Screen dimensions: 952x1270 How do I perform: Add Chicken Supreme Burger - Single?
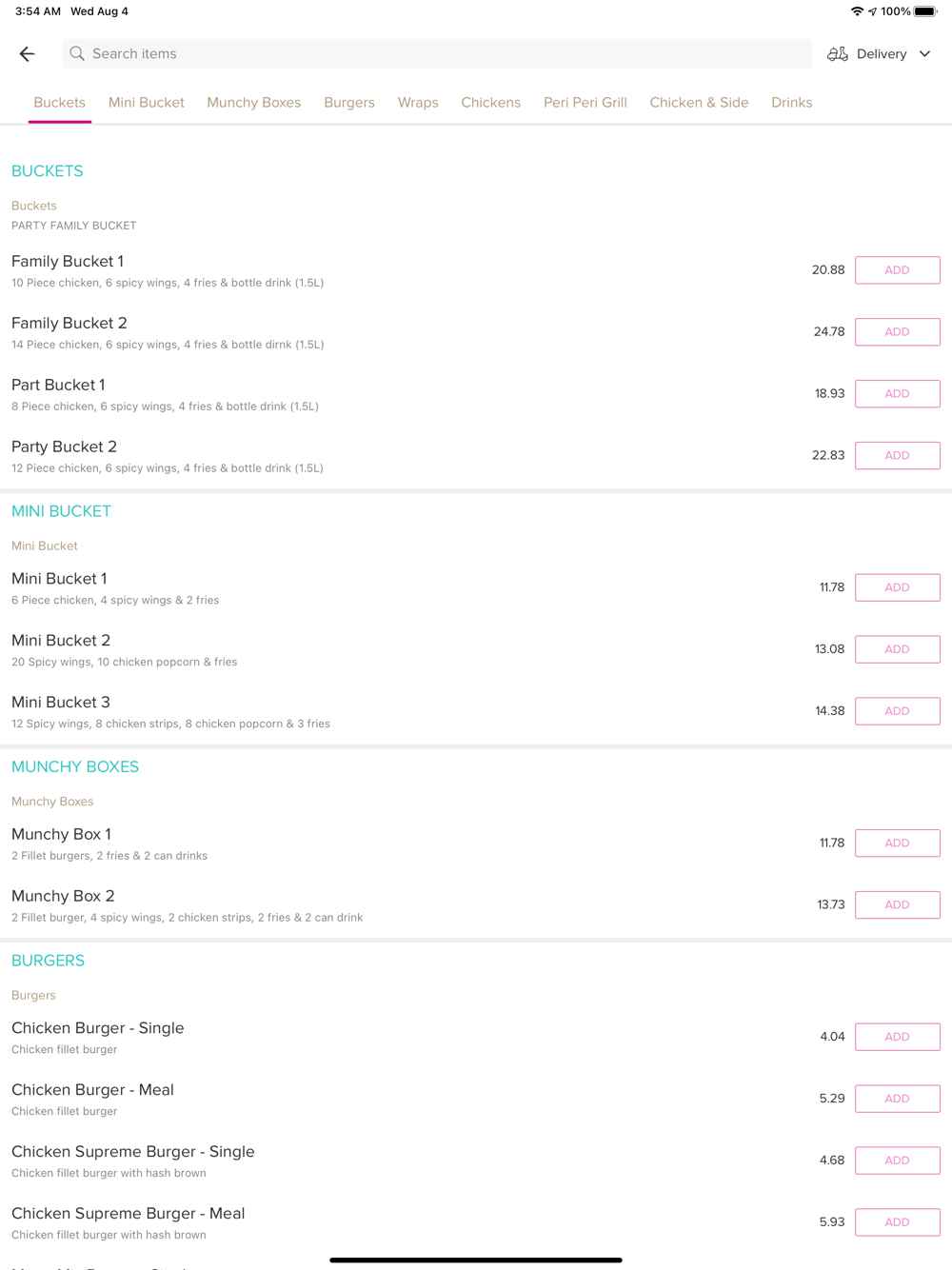(898, 1161)
